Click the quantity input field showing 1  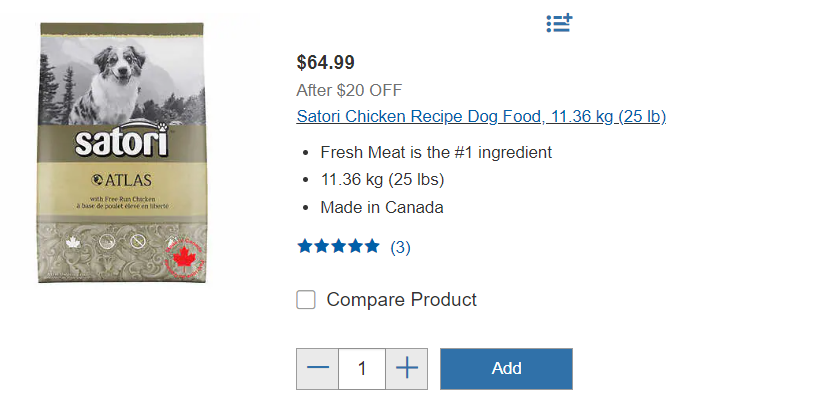[362, 369]
